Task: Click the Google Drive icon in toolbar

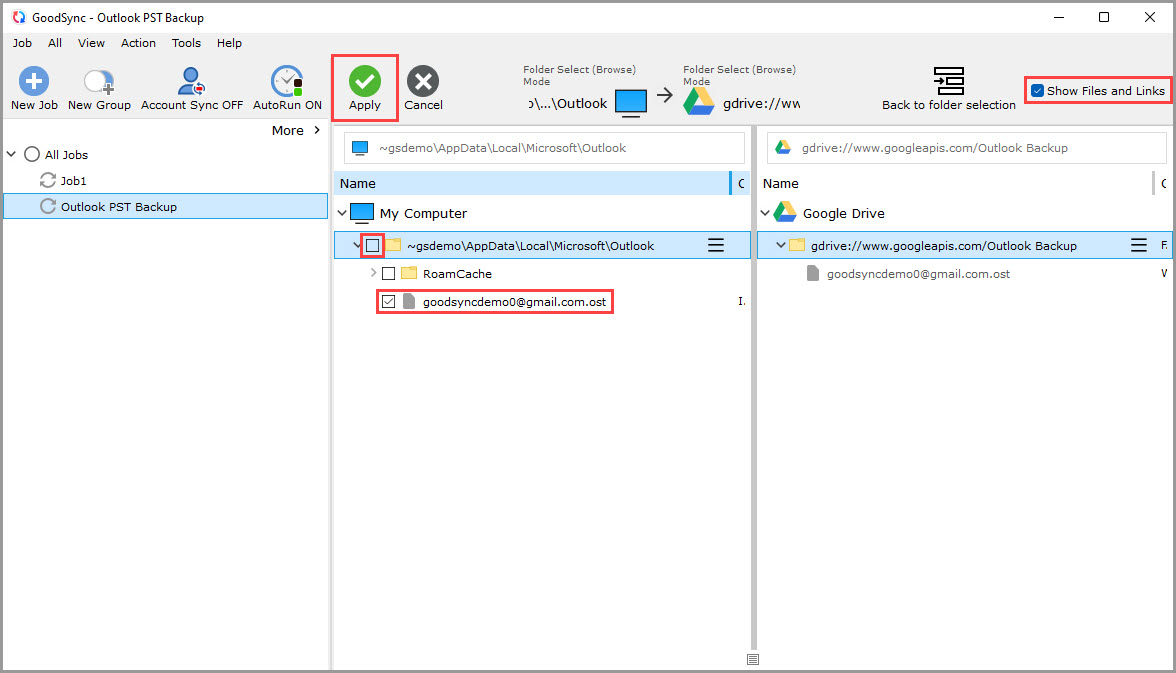Action: click(699, 101)
